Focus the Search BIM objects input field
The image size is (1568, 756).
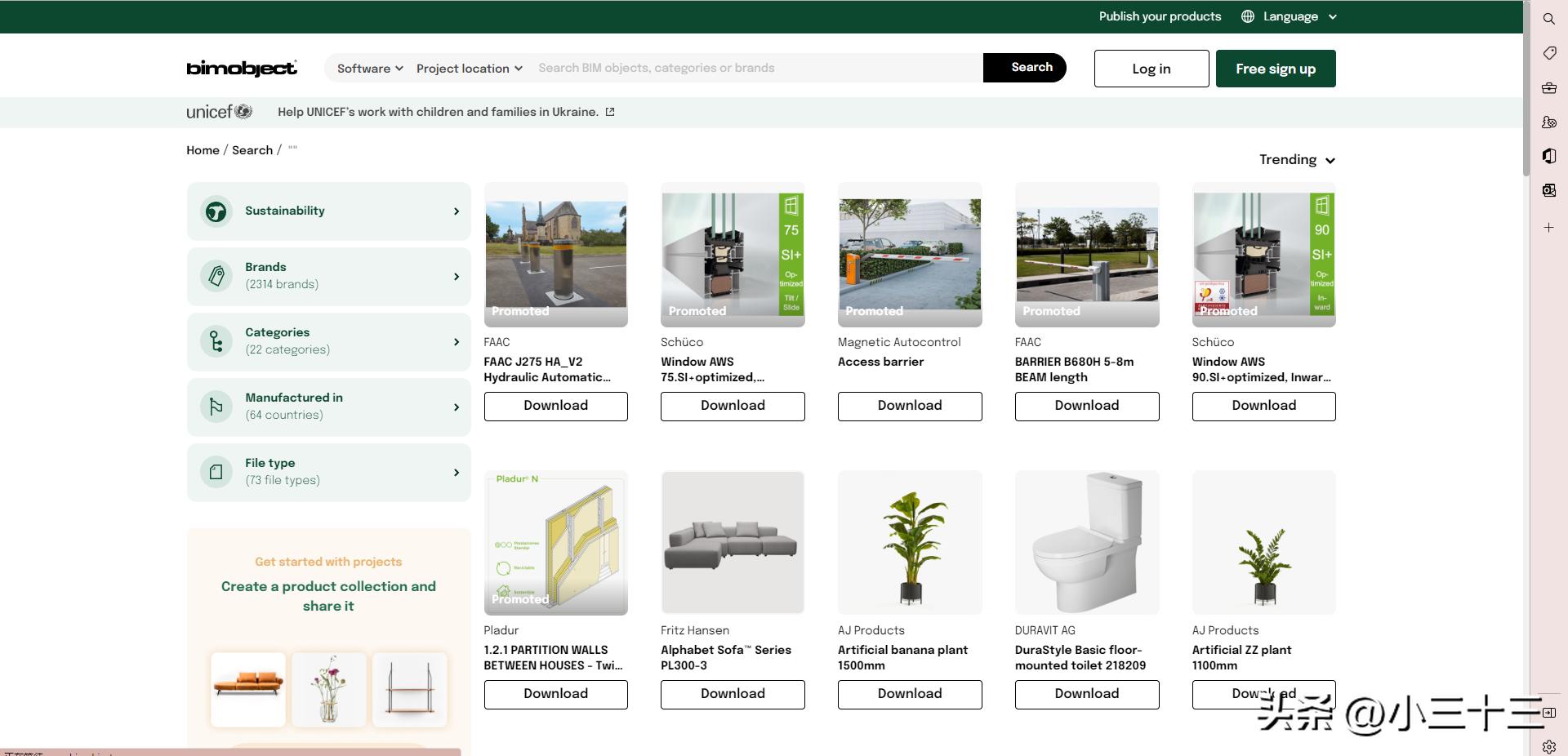coord(755,68)
